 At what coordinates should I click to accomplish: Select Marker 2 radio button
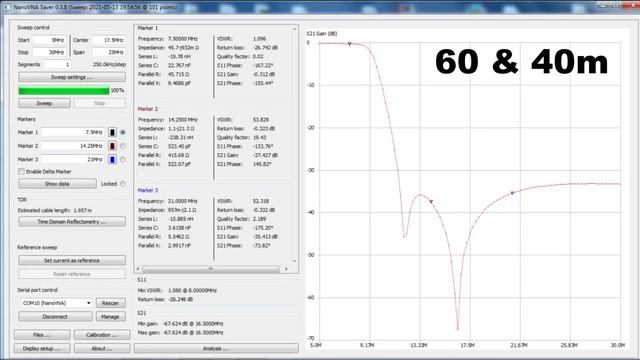(122, 146)
